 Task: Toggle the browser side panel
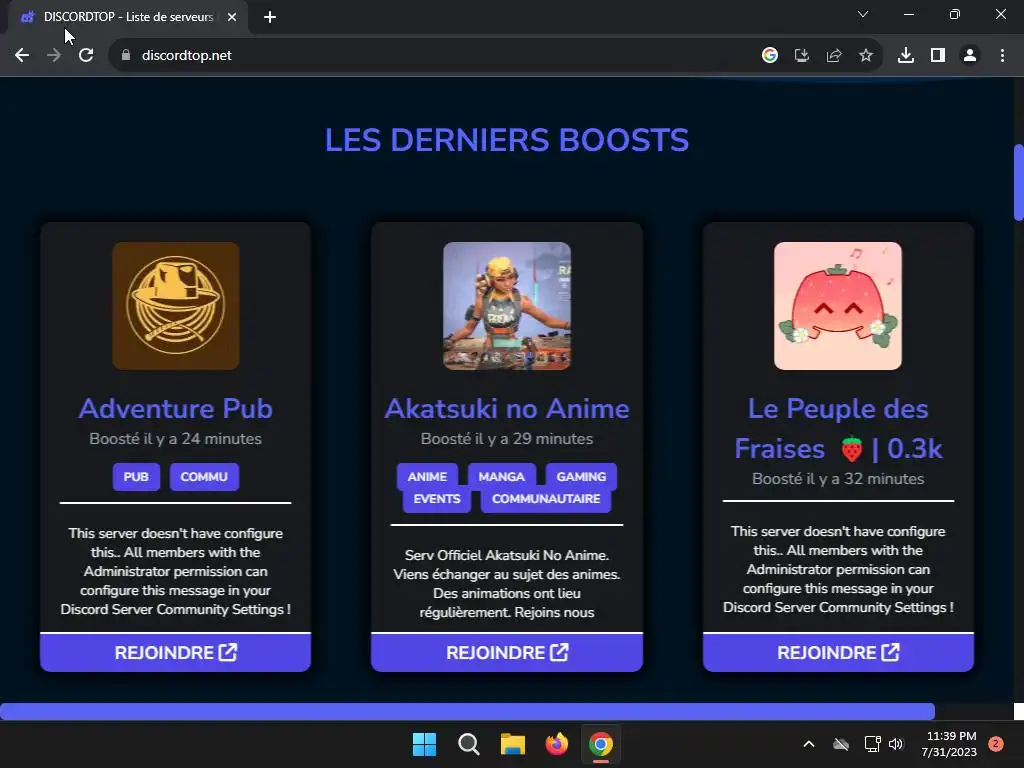click(x=938, y=56)
